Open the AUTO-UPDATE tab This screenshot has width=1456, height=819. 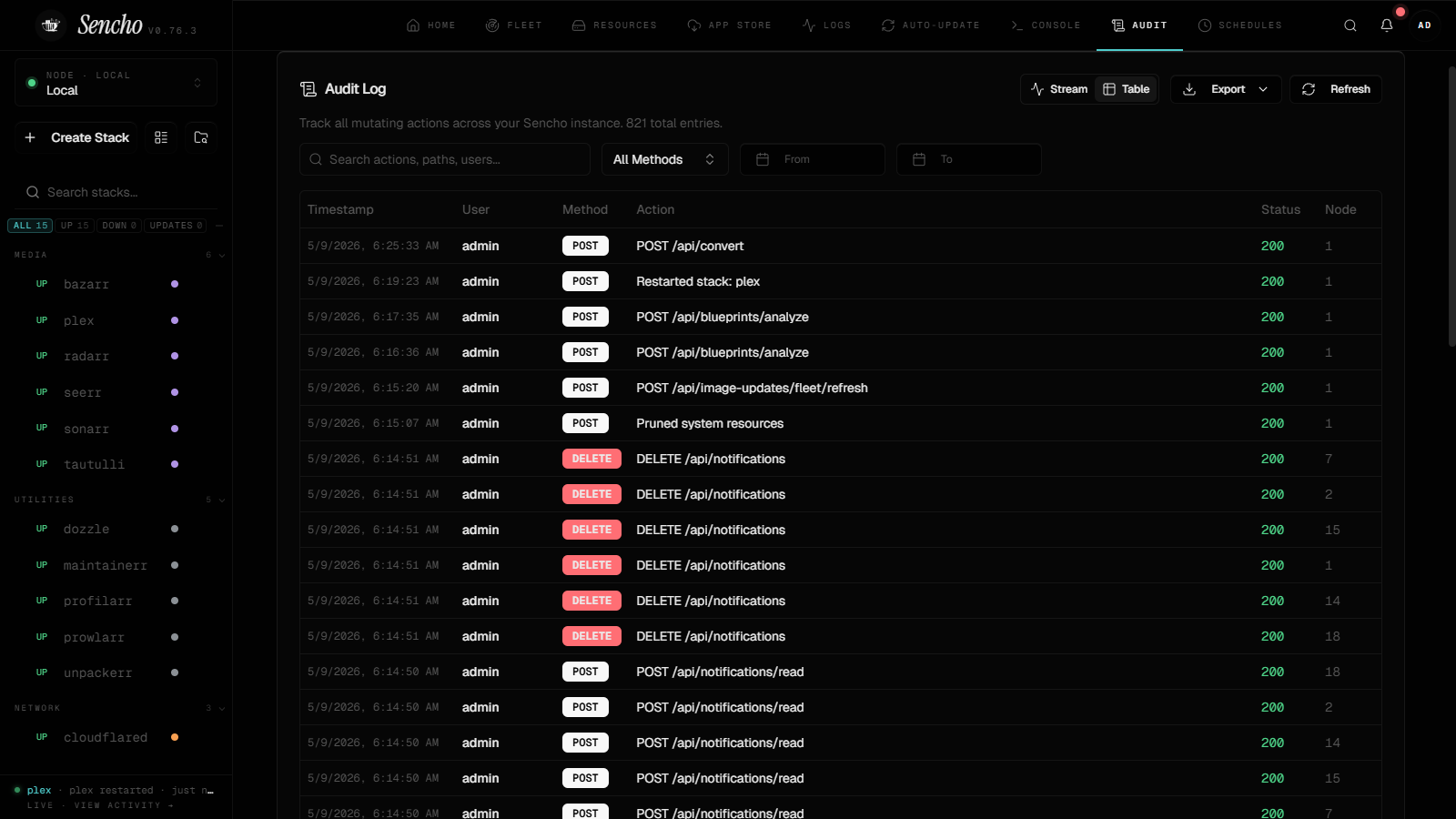pyautogui.click(x=930, y=25)
